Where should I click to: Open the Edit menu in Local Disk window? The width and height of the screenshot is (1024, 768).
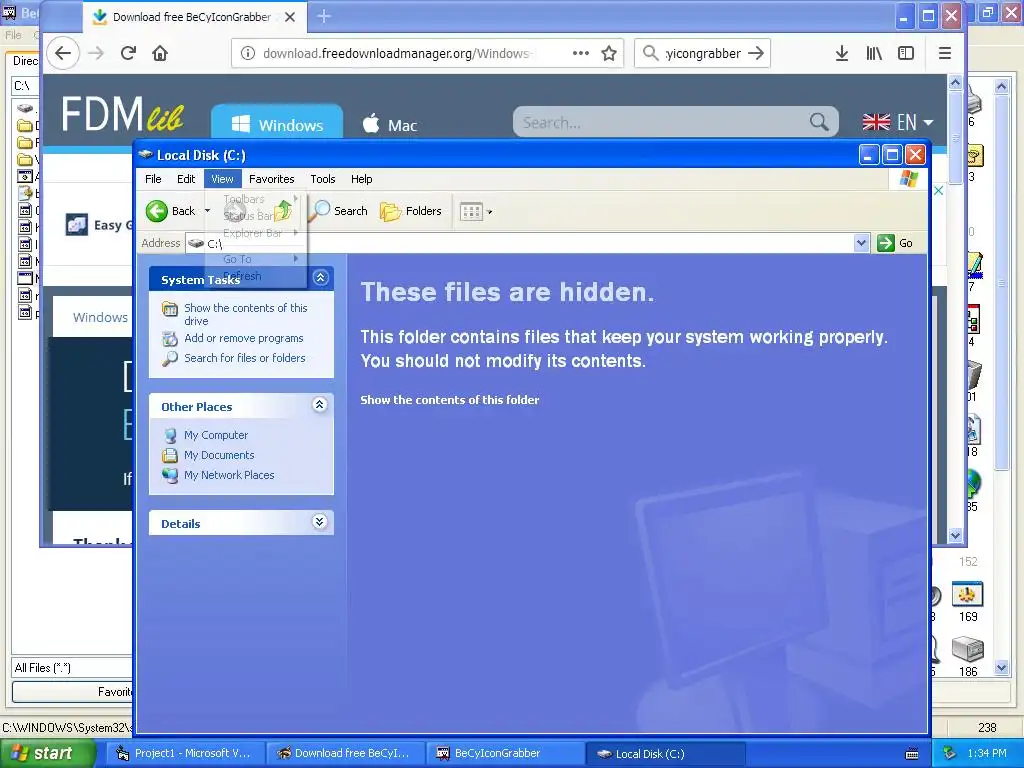click(185, 179)
